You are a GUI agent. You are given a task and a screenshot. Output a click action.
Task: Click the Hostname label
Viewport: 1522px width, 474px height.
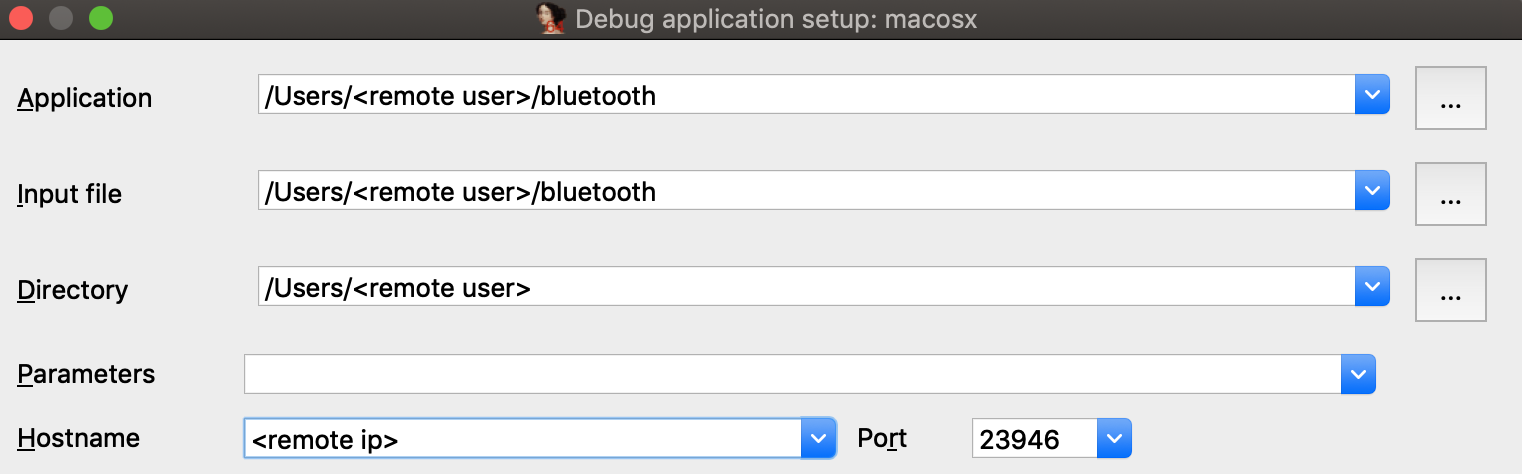click(x=79, y=438)
